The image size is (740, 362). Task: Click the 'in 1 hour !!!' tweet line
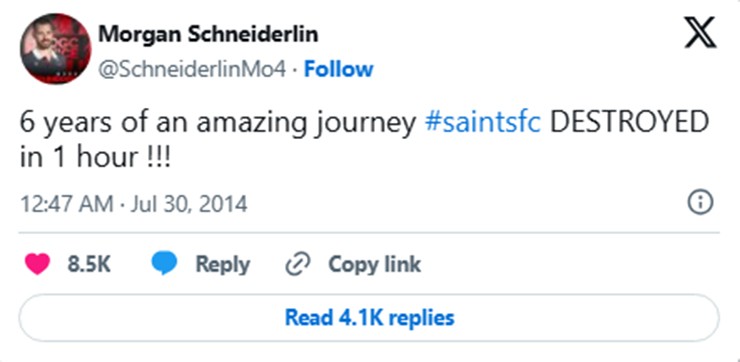tap(95, 158)
